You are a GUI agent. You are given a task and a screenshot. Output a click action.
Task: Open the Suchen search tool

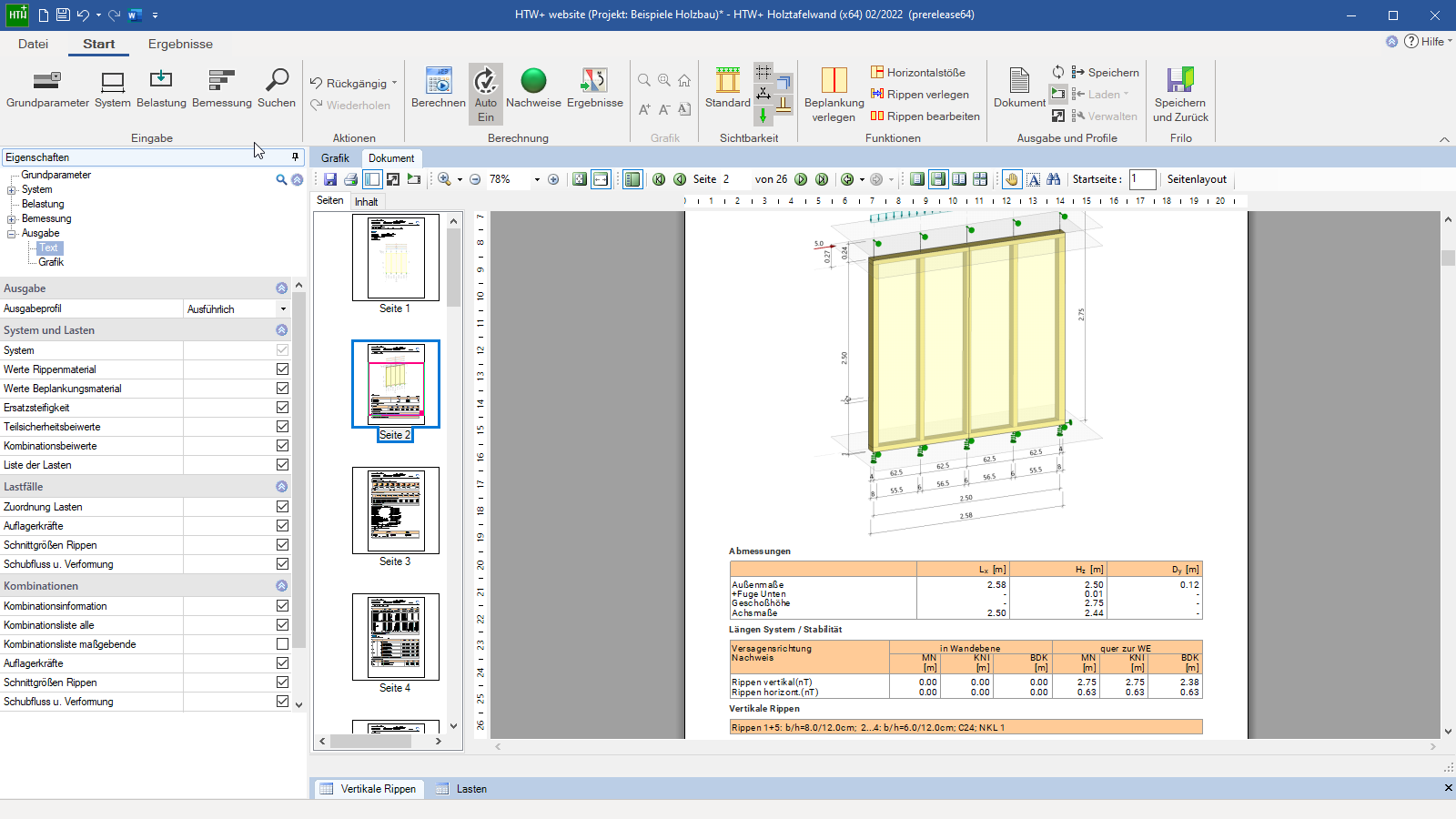pyautogui.click(x=277, y=88)
